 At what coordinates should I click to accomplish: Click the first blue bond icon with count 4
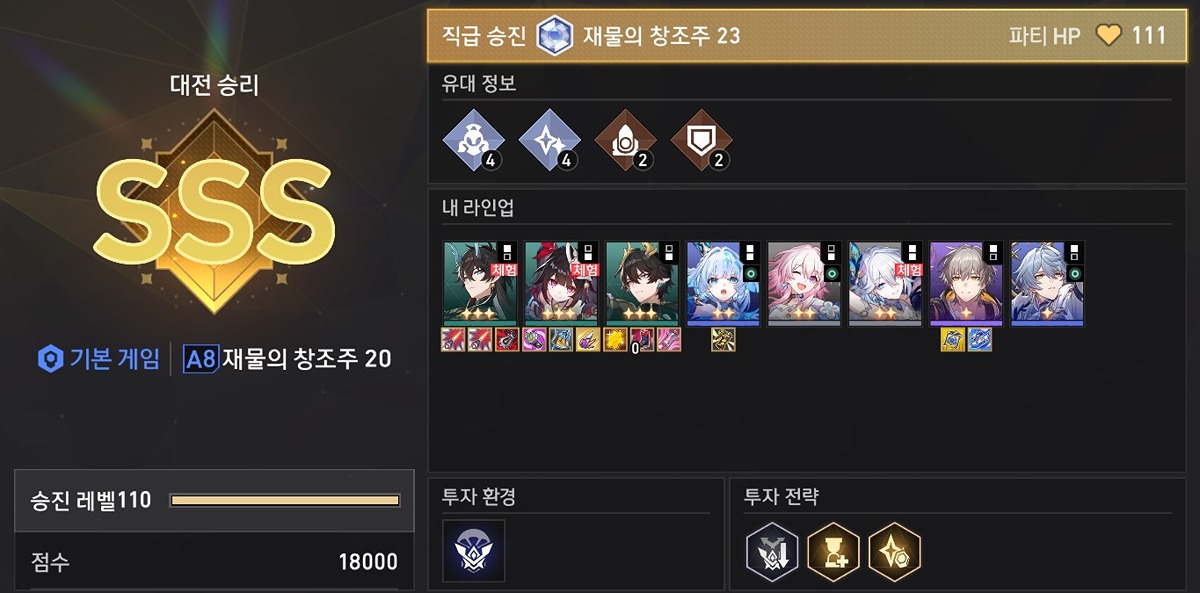470,144
